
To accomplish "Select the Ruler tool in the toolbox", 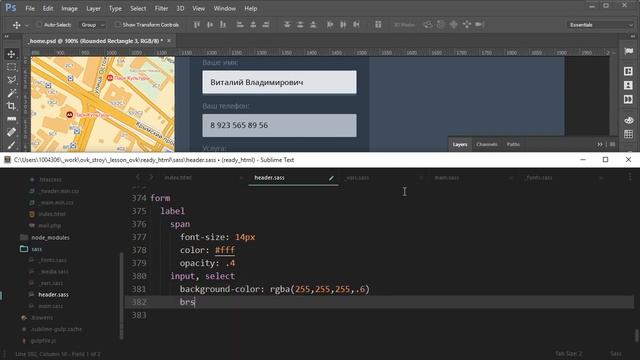I will tap(11, 119).
